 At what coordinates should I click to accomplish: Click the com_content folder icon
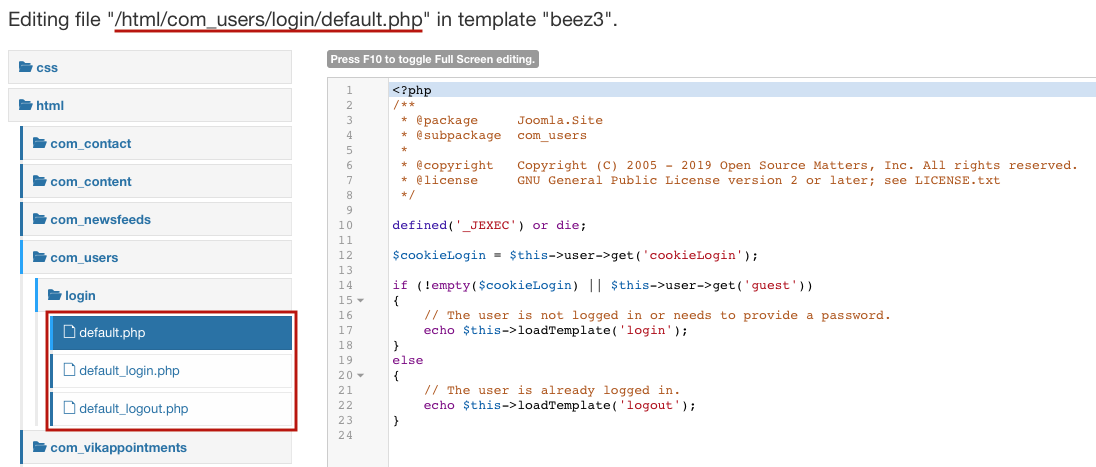pos(40,181)
